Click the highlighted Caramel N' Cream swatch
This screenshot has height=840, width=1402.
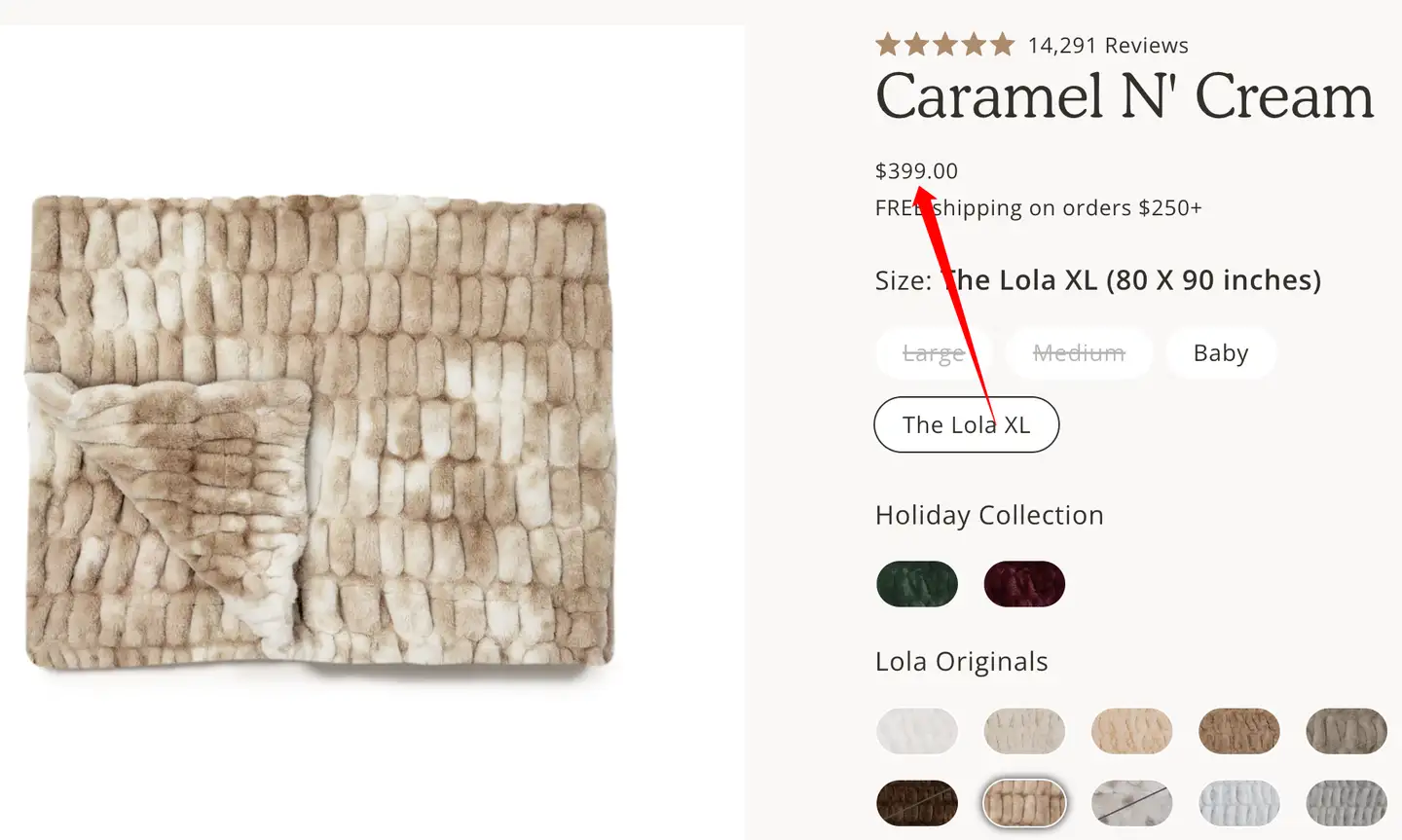[x=1024, y=803]
